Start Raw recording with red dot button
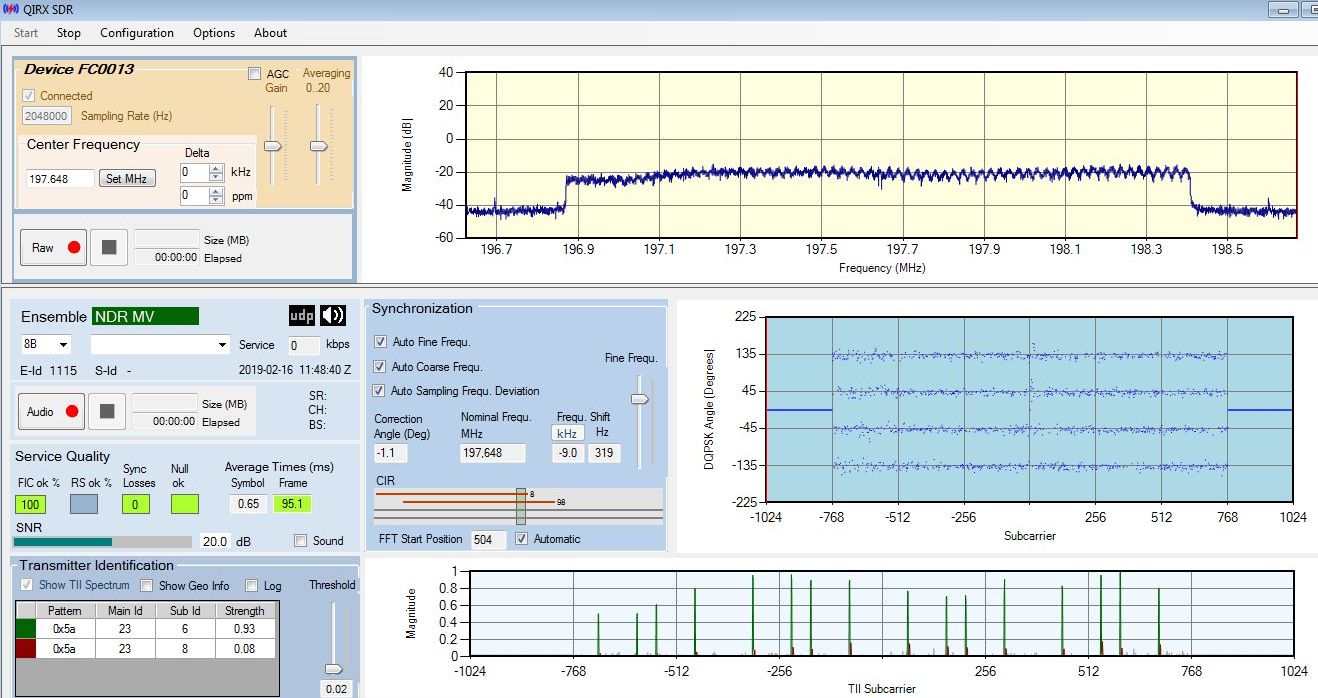 pos(54,248)
